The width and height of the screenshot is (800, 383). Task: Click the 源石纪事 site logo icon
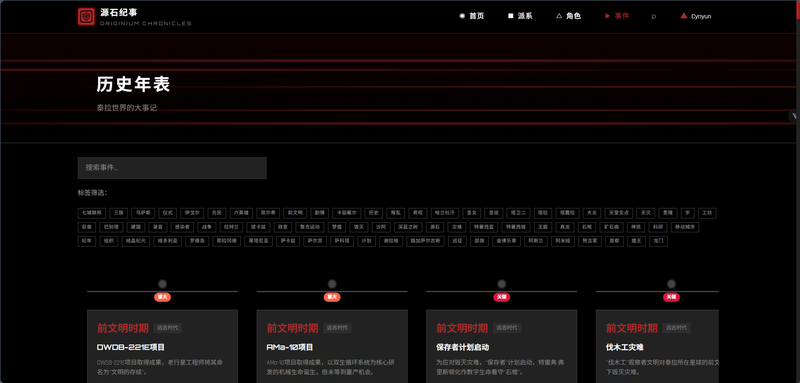(x=86, y=16)
